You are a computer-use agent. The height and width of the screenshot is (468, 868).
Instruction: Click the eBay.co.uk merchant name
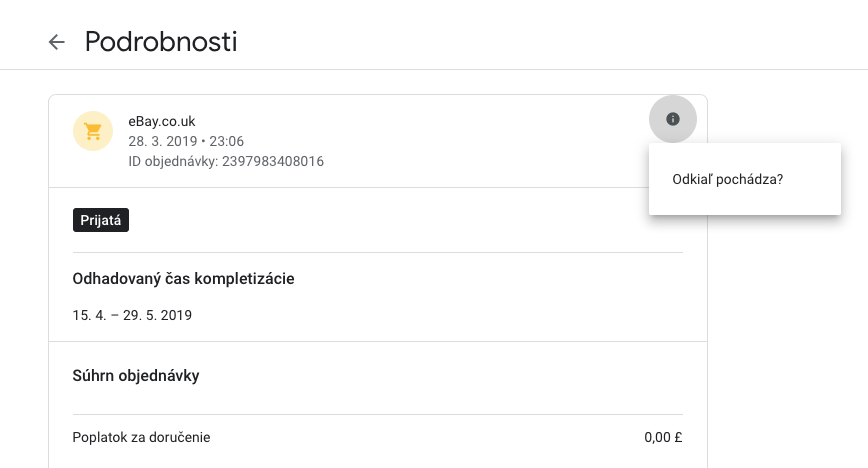coord(162,121)
